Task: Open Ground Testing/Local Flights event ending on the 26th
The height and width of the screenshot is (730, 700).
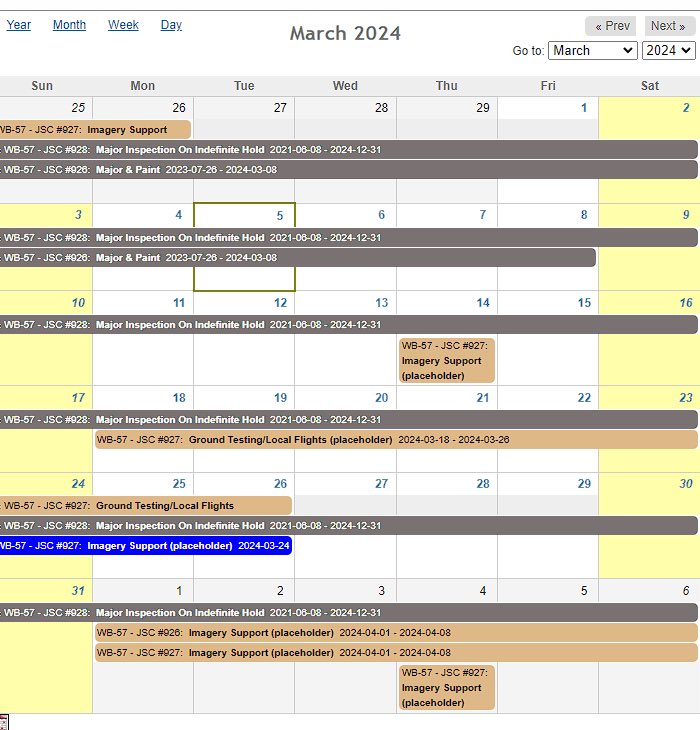Action: point(146,506)
